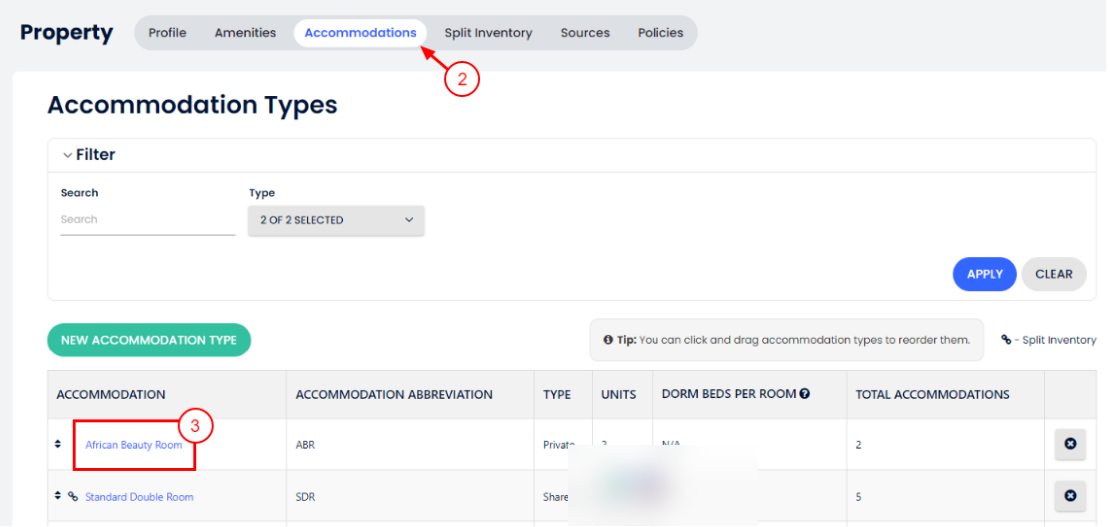Click the chain-link icon beside Standard Double Room

pos(73,496)
